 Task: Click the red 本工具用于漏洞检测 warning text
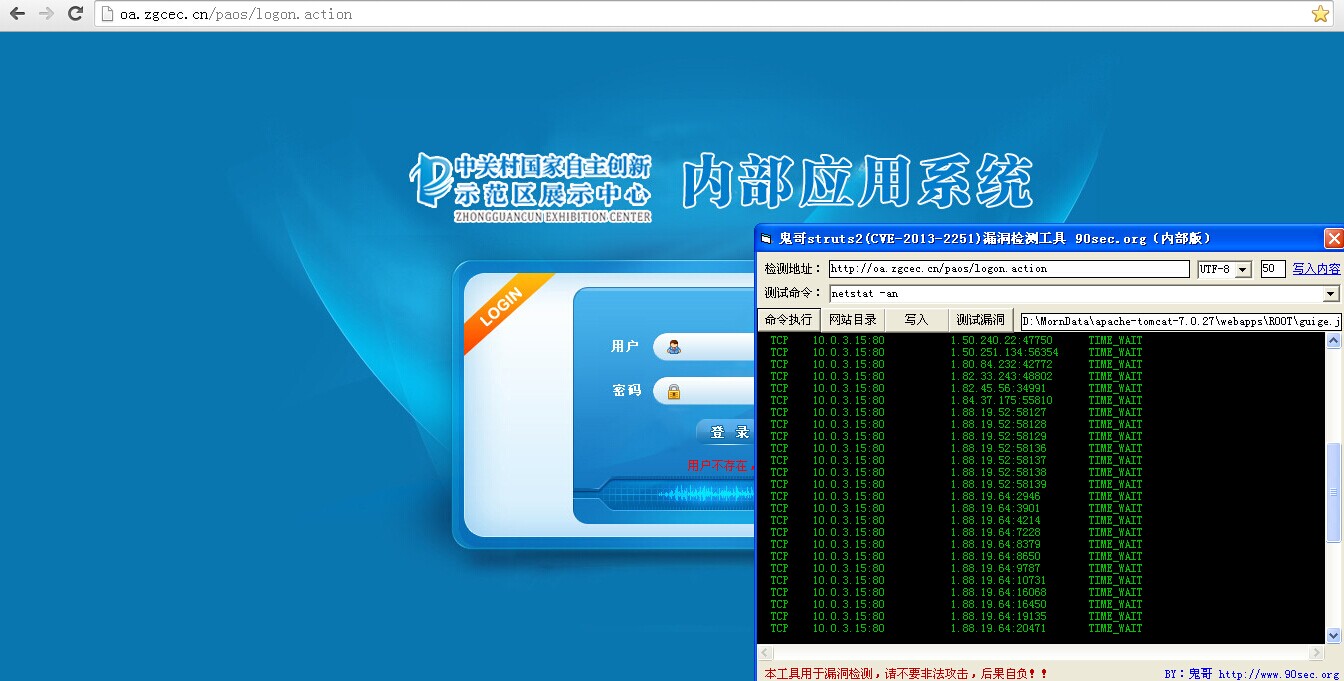pos(906,674)
